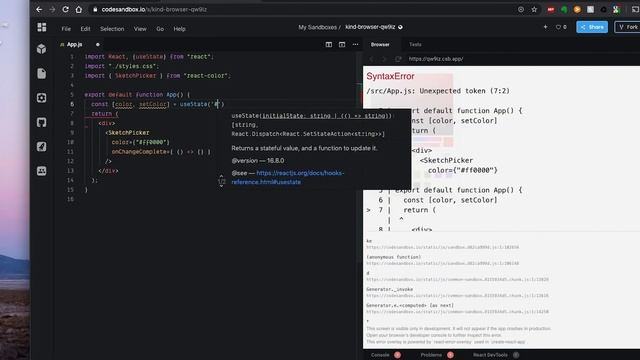The width and height of the screenshot is (640, 360).
Task: Click the plus icon to create new sandbox
Action: (545, 27)
